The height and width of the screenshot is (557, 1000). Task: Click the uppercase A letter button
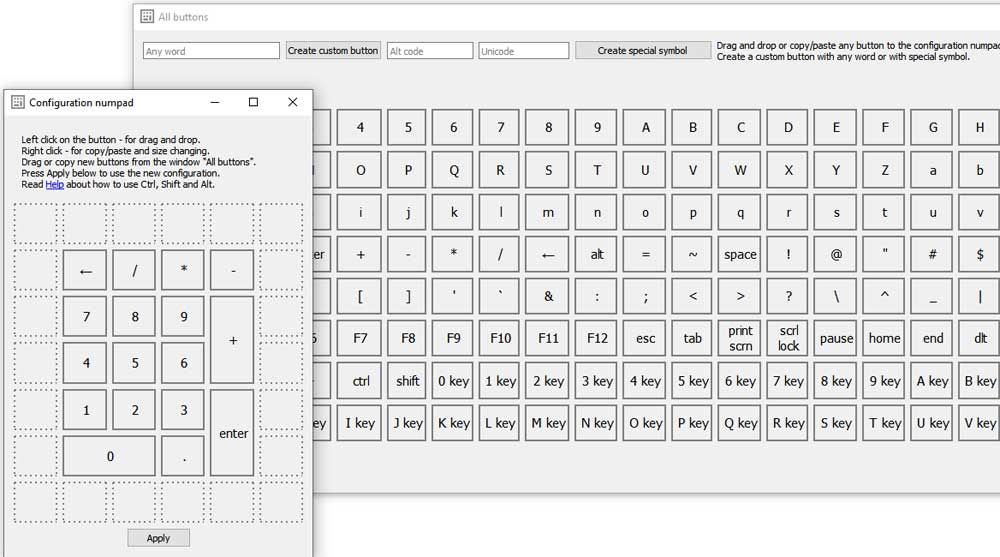click(645, 128)
